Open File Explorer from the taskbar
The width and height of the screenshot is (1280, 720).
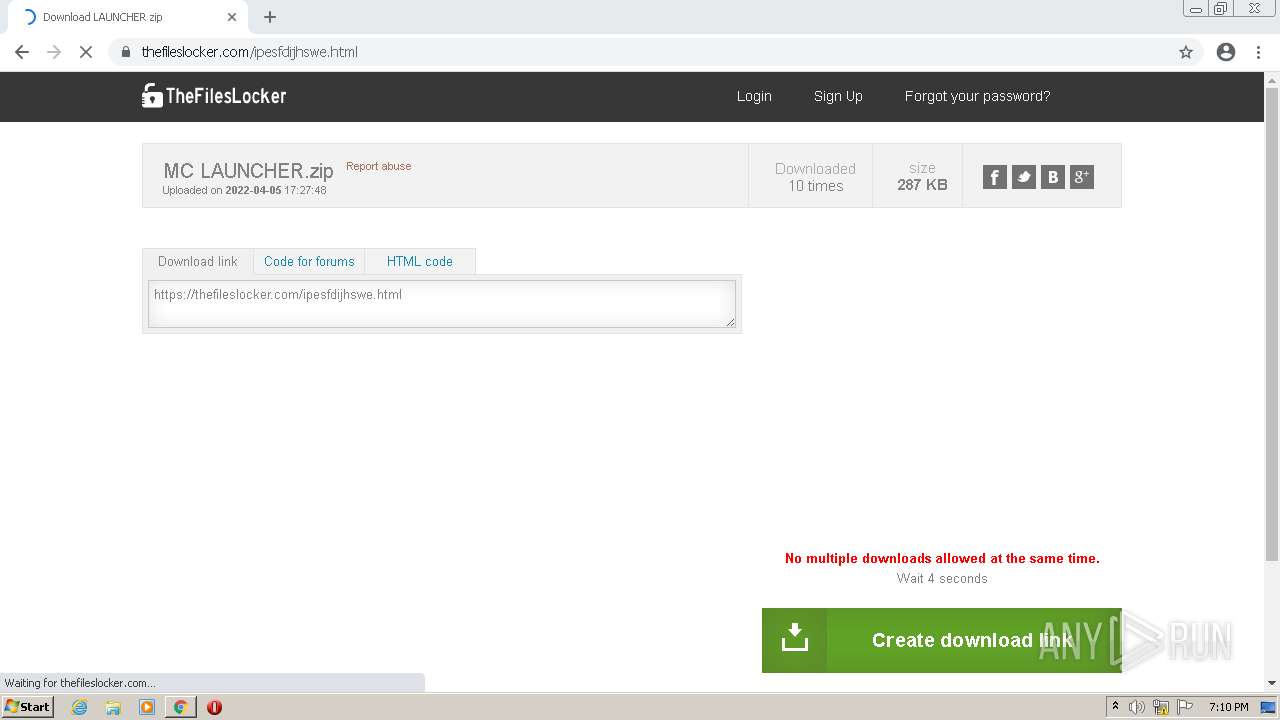tap(113, 707)
